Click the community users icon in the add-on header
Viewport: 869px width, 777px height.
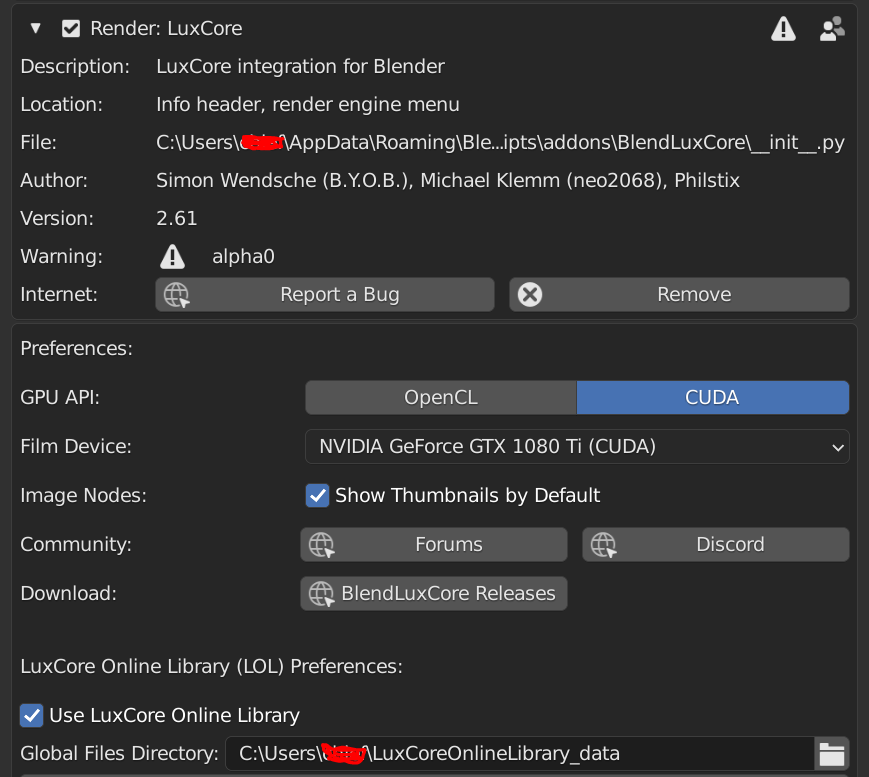(x=831, y=29)
